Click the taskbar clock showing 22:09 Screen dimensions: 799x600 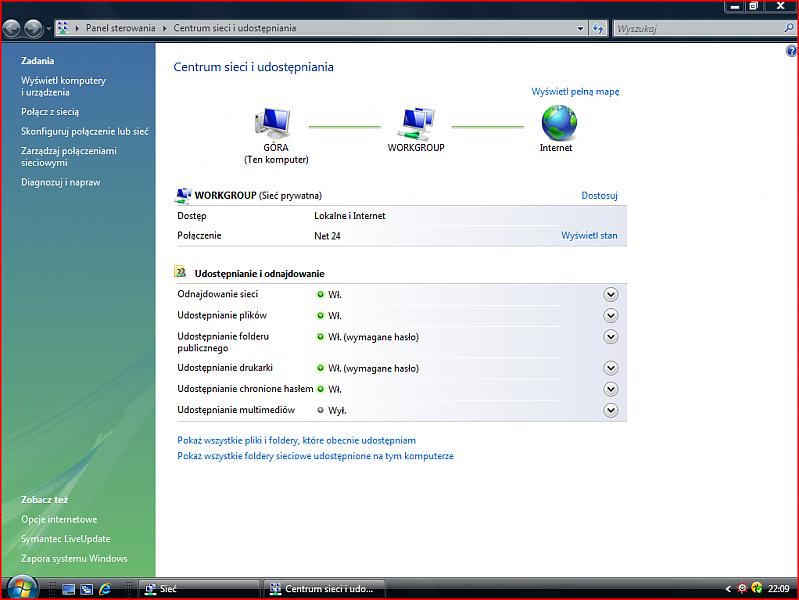tap(779, 589)
